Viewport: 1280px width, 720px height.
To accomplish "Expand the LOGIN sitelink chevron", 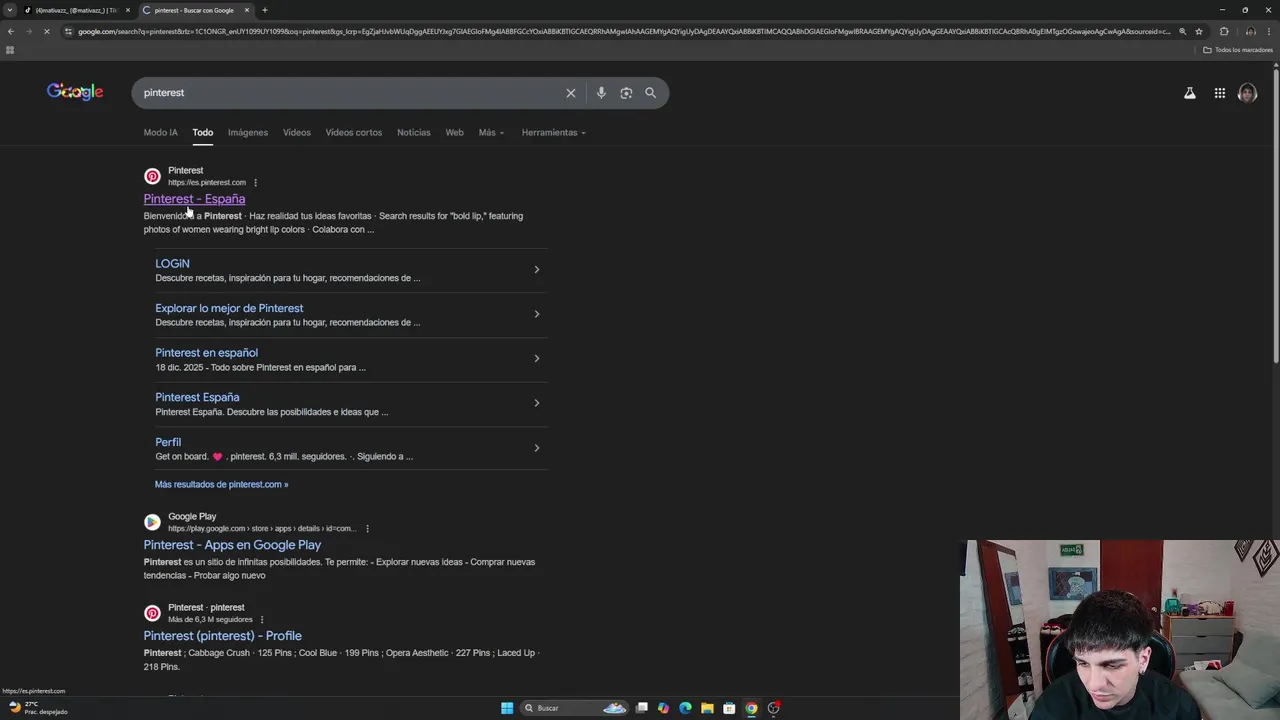I will (x=537, y=270).
